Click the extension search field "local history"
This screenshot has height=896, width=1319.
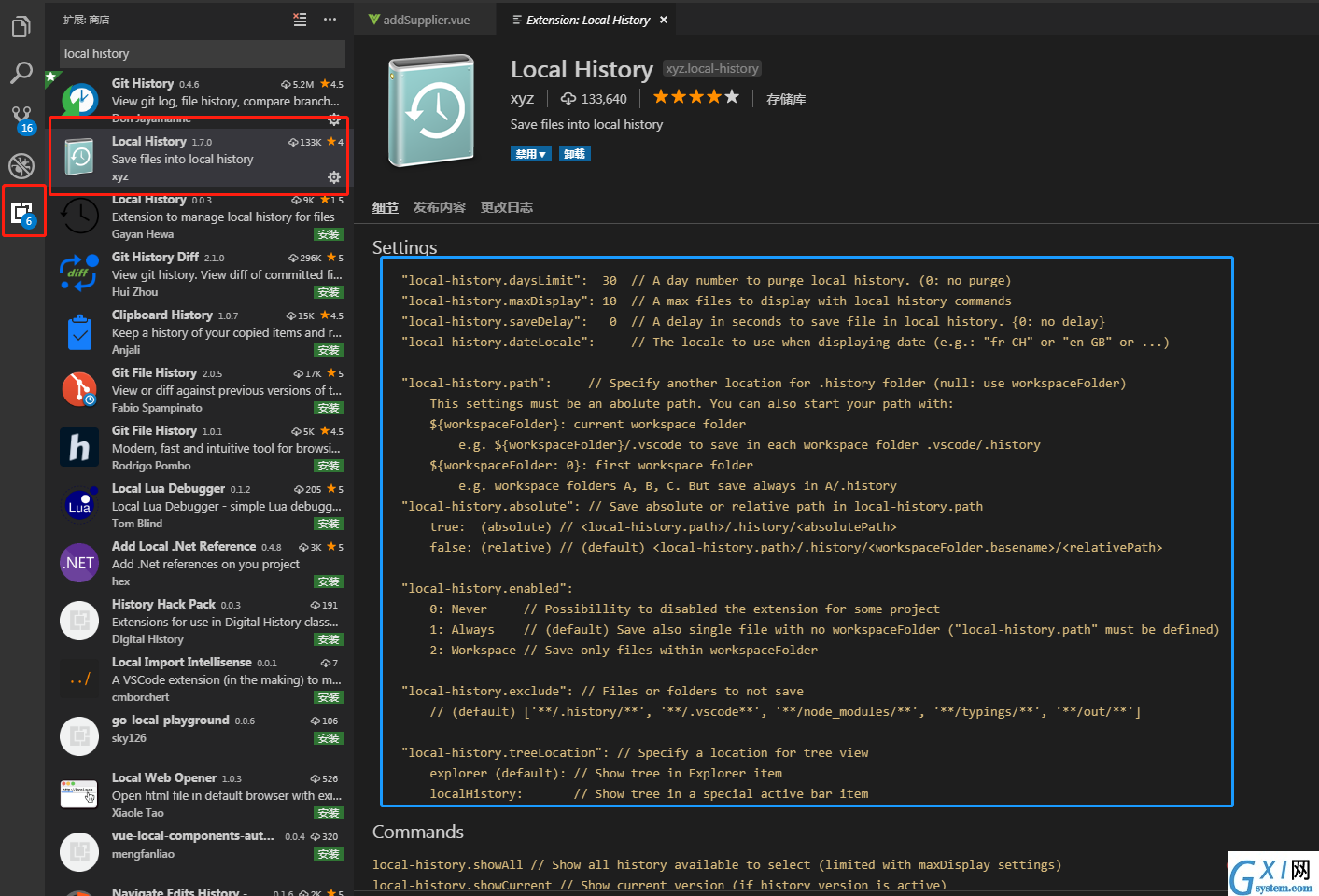pyautogui.click(x=203, y=54)
